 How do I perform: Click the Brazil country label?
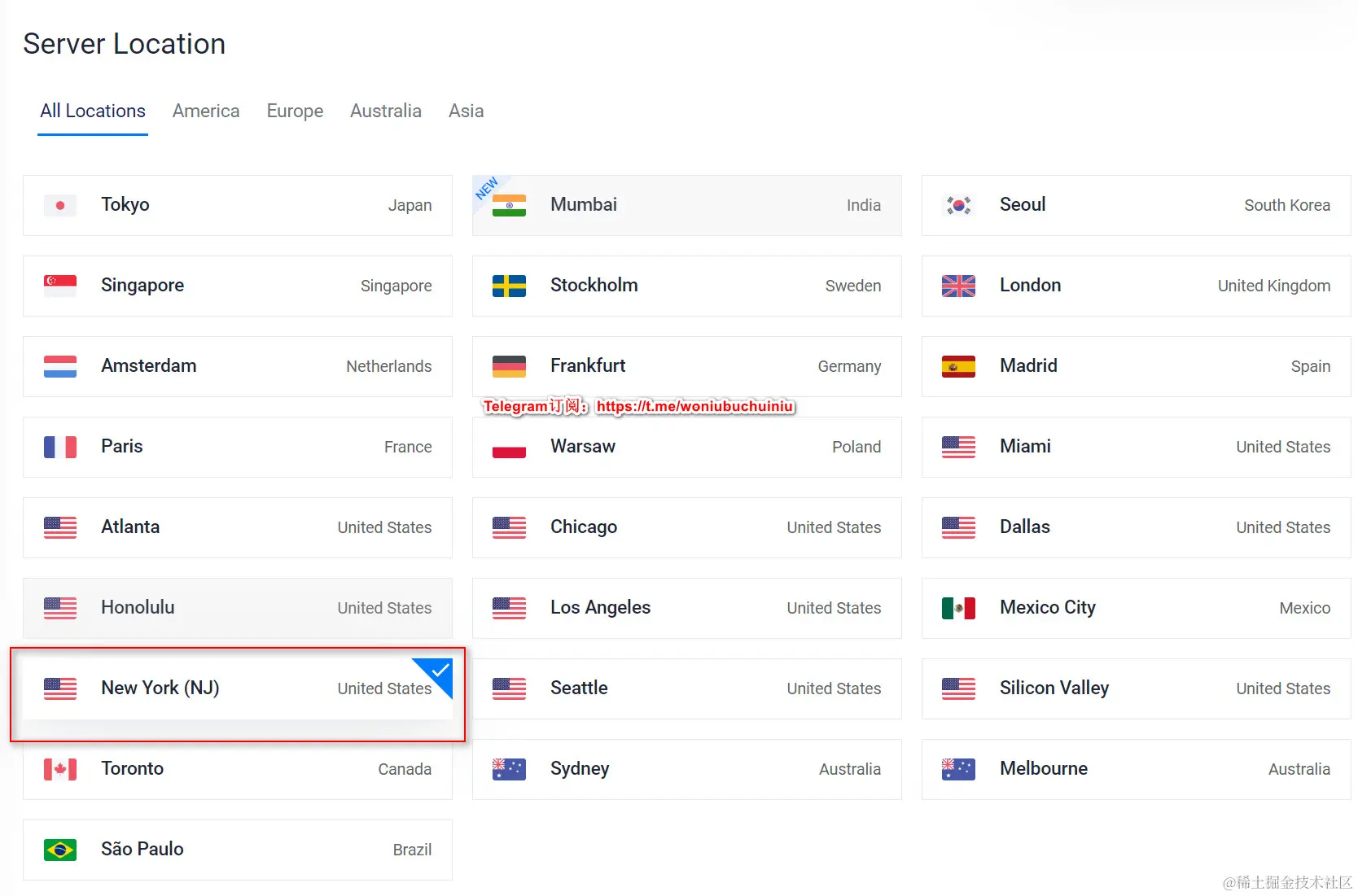pos(412,850)
